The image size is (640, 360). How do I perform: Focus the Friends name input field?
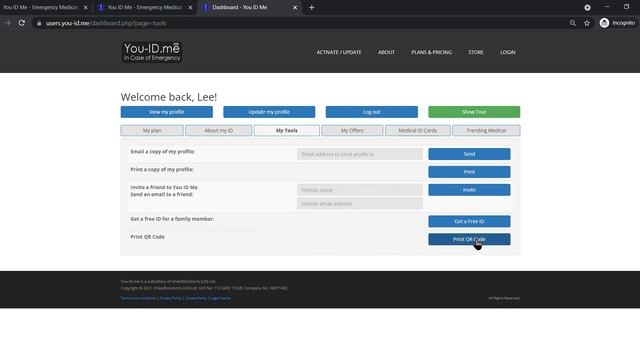(360, 190)
